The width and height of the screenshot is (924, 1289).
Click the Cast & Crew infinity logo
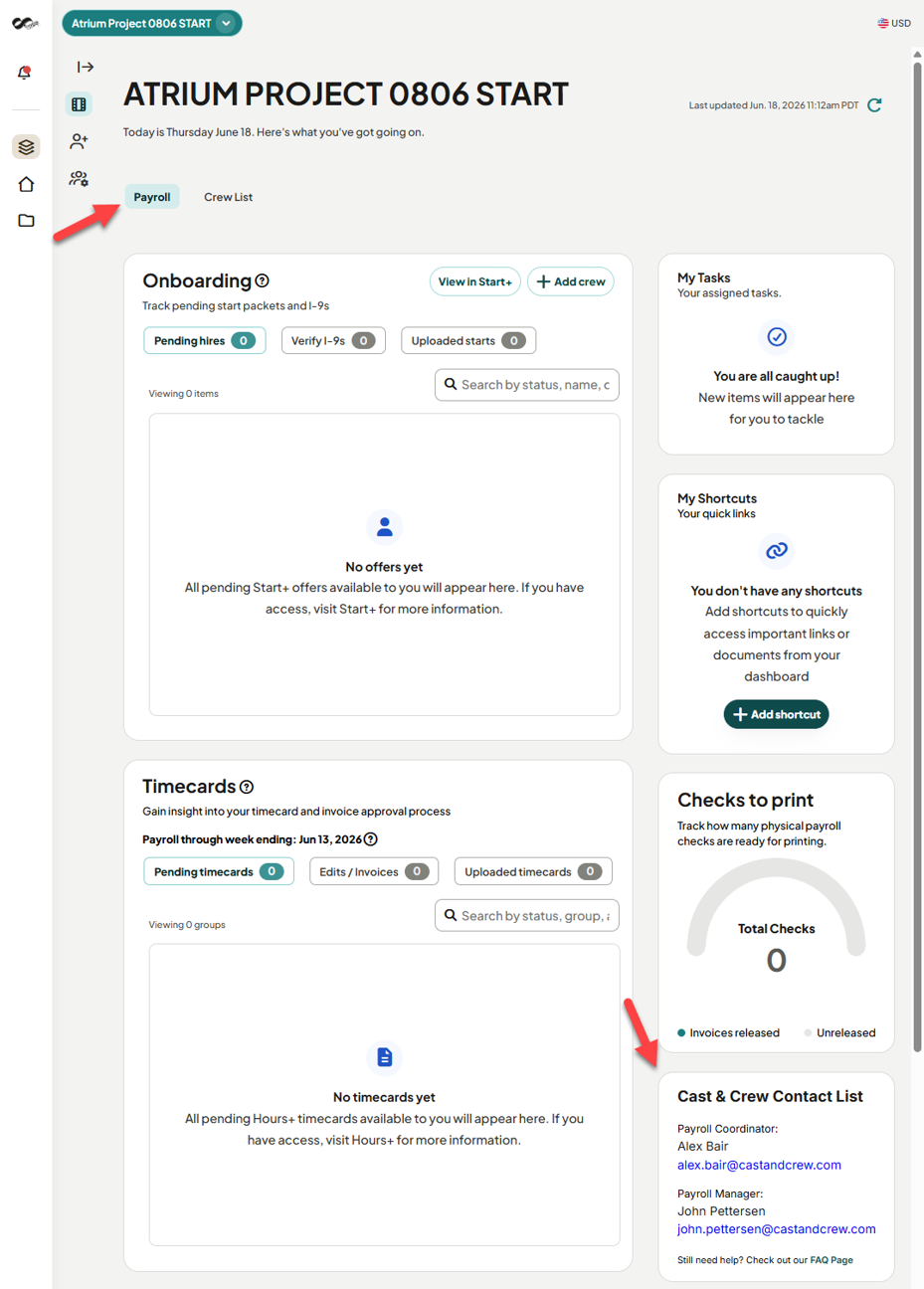tap(25, 23)
